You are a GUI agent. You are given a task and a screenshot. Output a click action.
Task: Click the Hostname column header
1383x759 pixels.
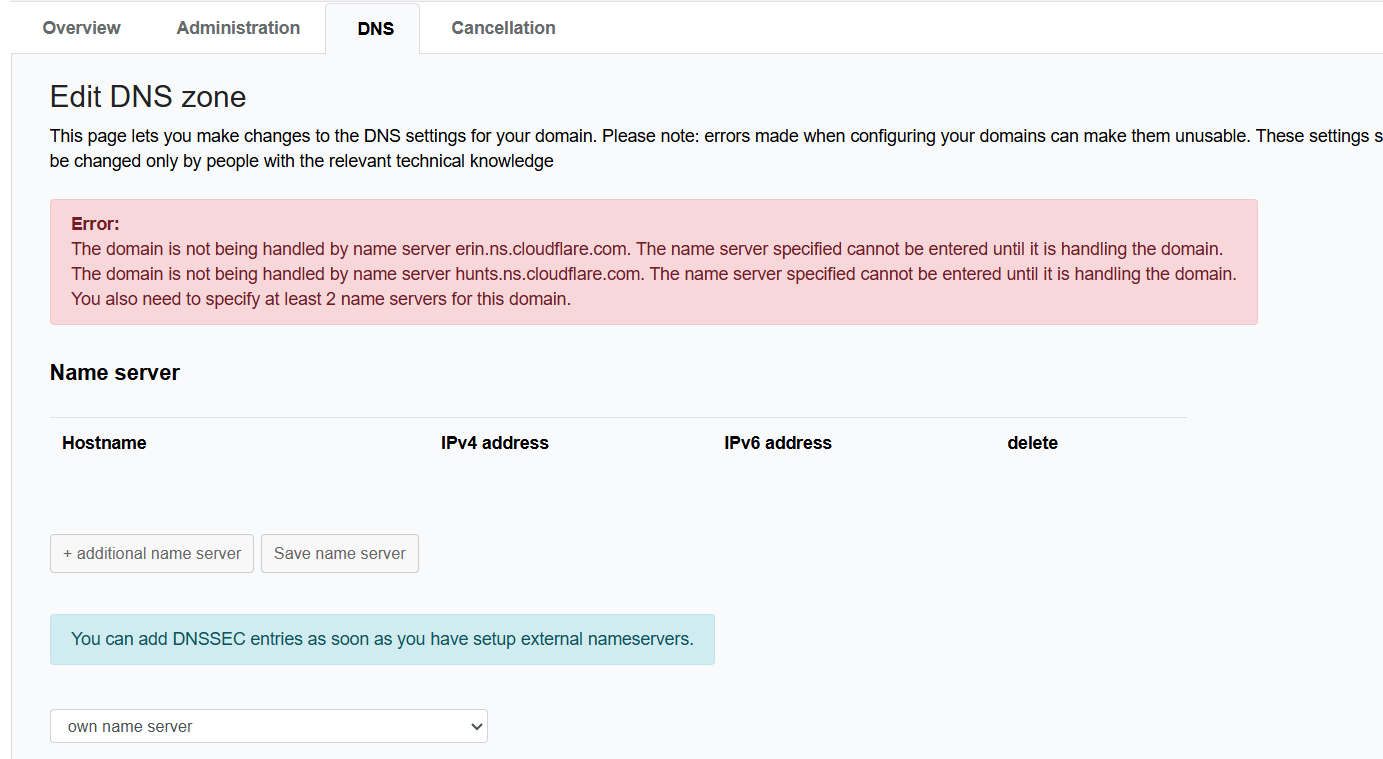click(x=104, y=443)
